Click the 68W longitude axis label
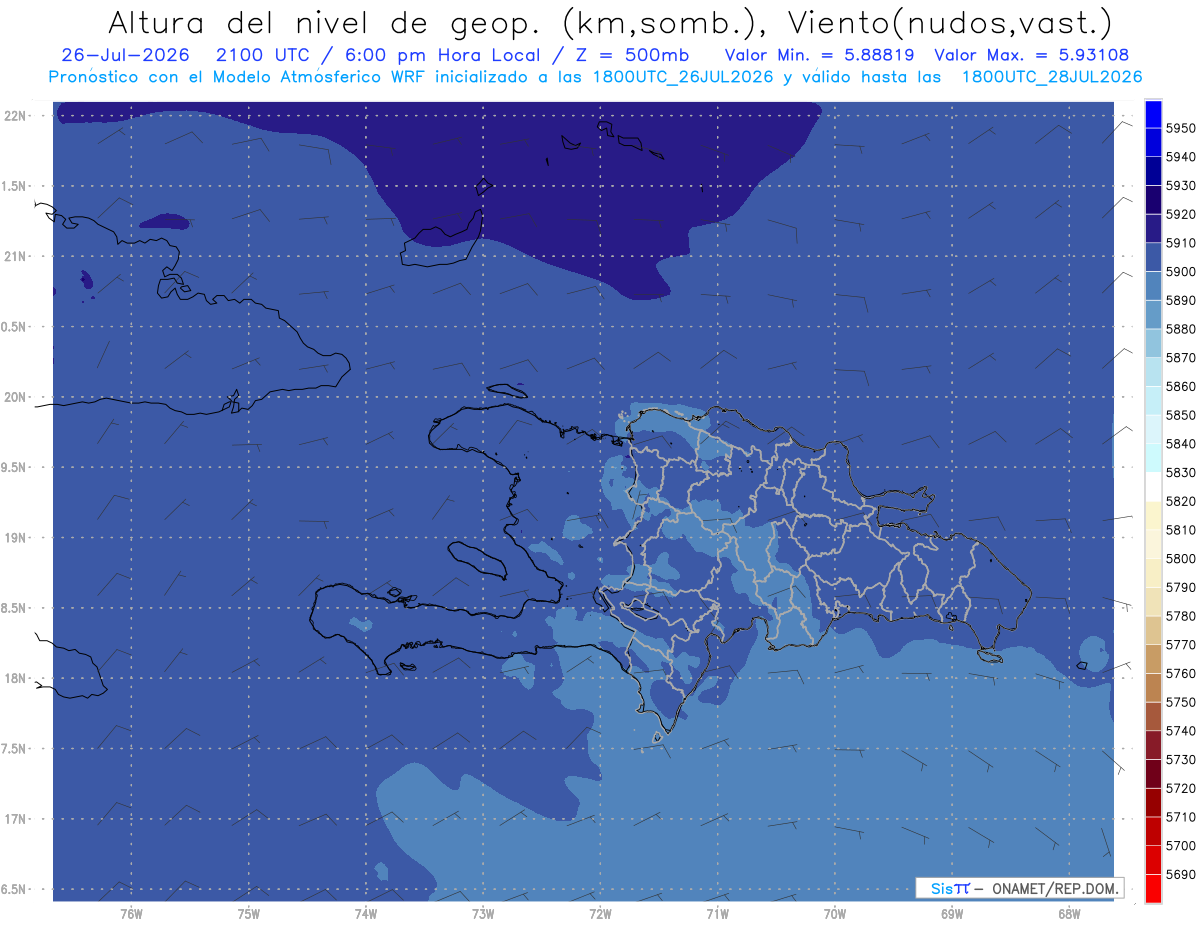 (x=1069, y=913)
